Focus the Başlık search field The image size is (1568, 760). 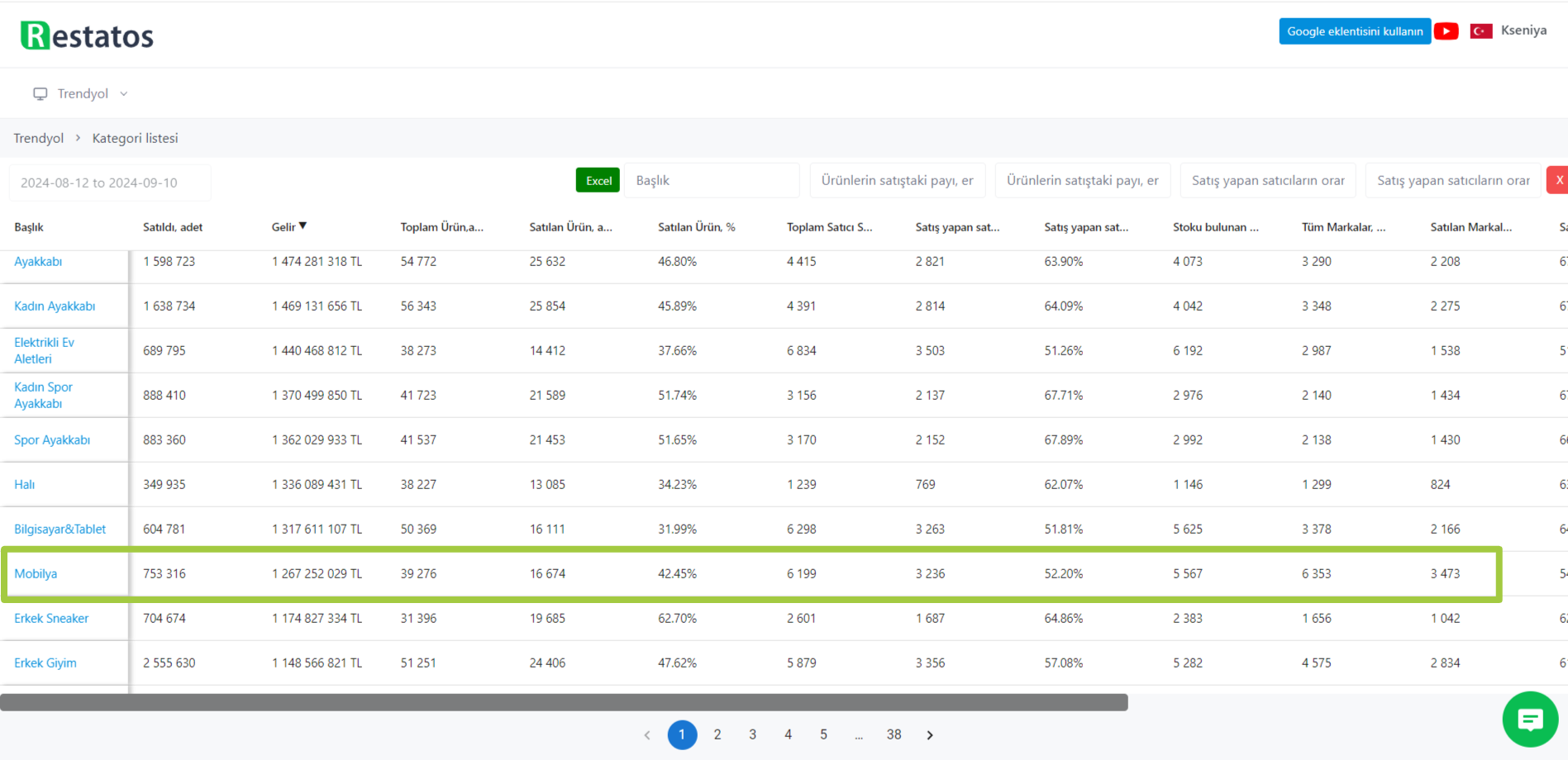[712, 180]
